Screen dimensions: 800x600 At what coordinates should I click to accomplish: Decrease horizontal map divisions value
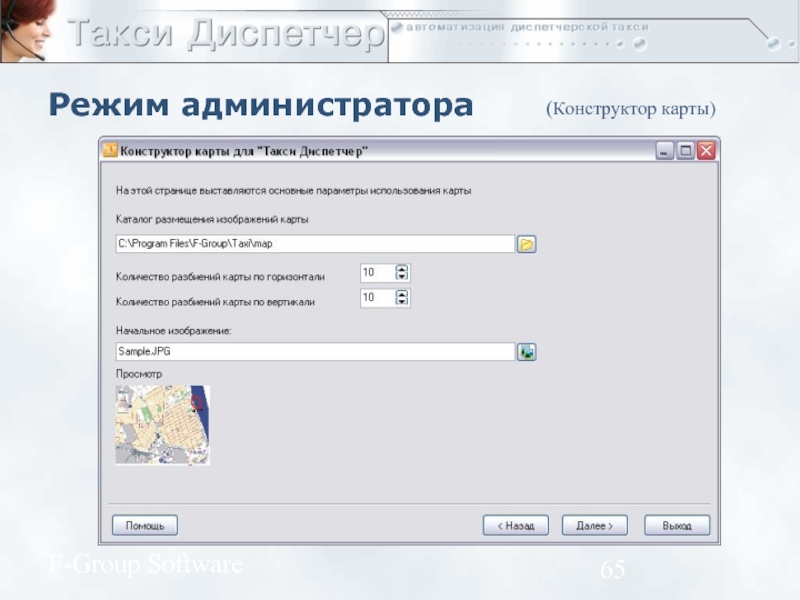[x=402, y=277]
